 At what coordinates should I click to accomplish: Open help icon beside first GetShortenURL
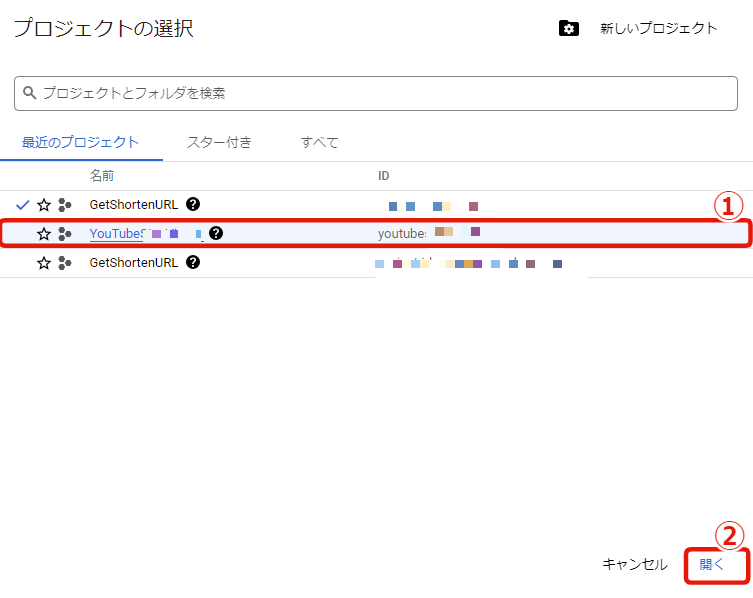(x=193, y=204)
